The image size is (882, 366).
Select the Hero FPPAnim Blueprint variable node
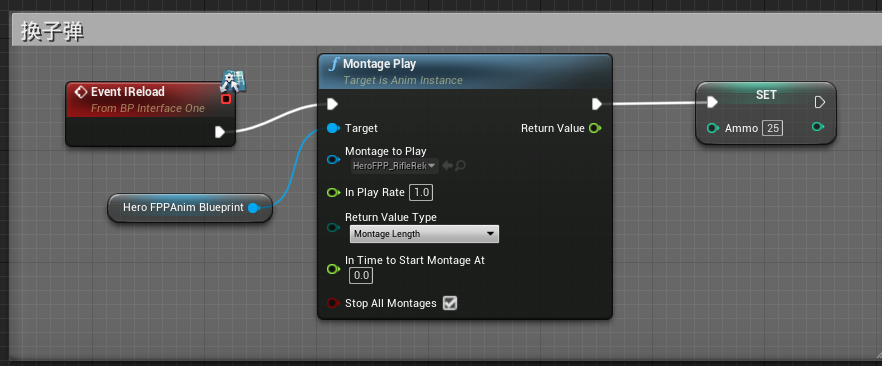click(190, 208)
